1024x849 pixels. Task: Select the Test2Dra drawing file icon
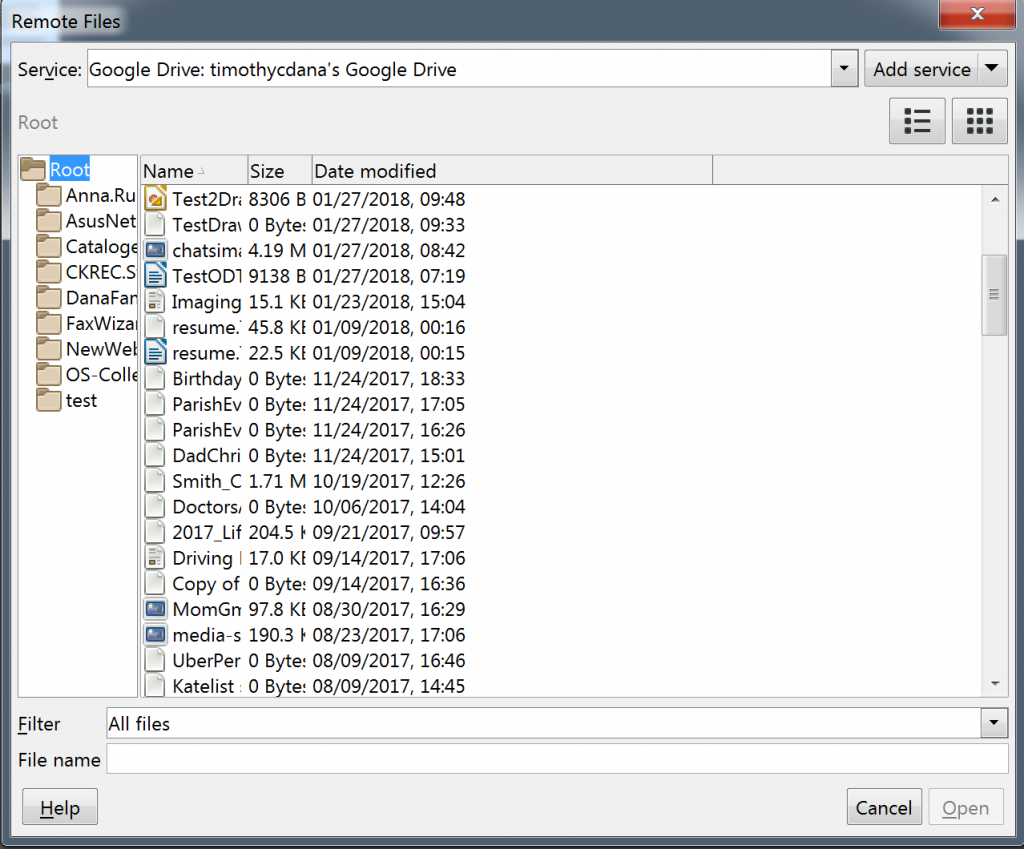[x=155, y=198]
